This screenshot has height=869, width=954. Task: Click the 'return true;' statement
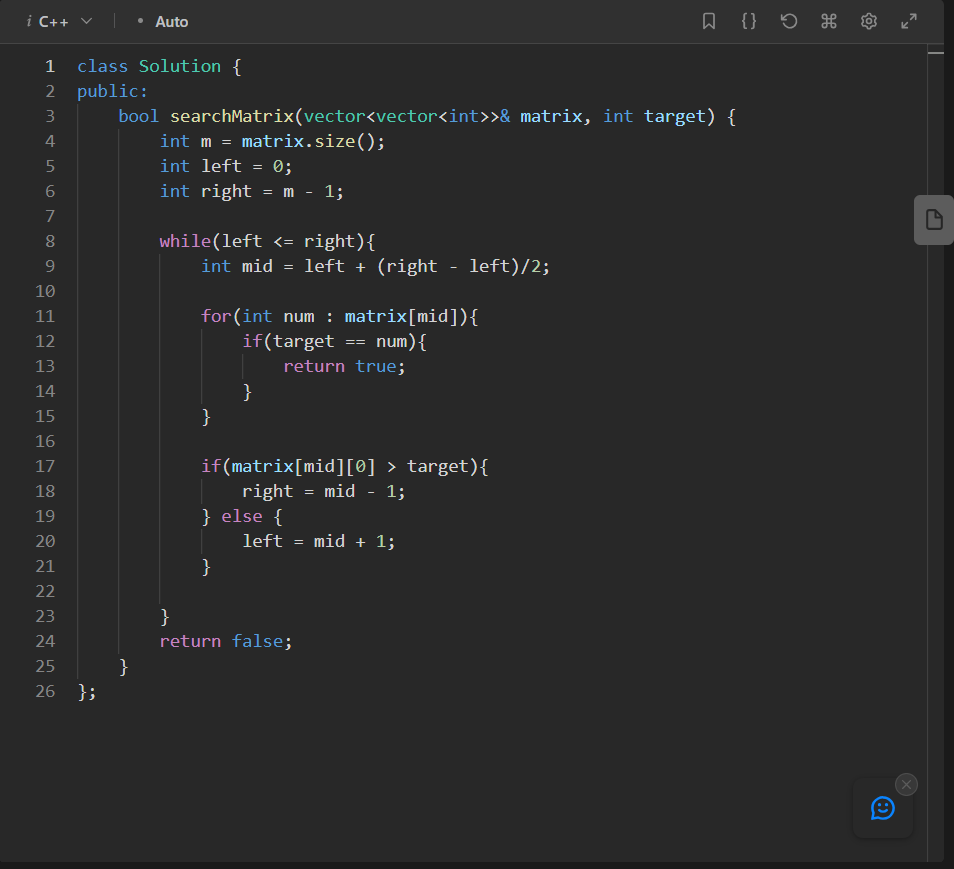click(344, 366)
